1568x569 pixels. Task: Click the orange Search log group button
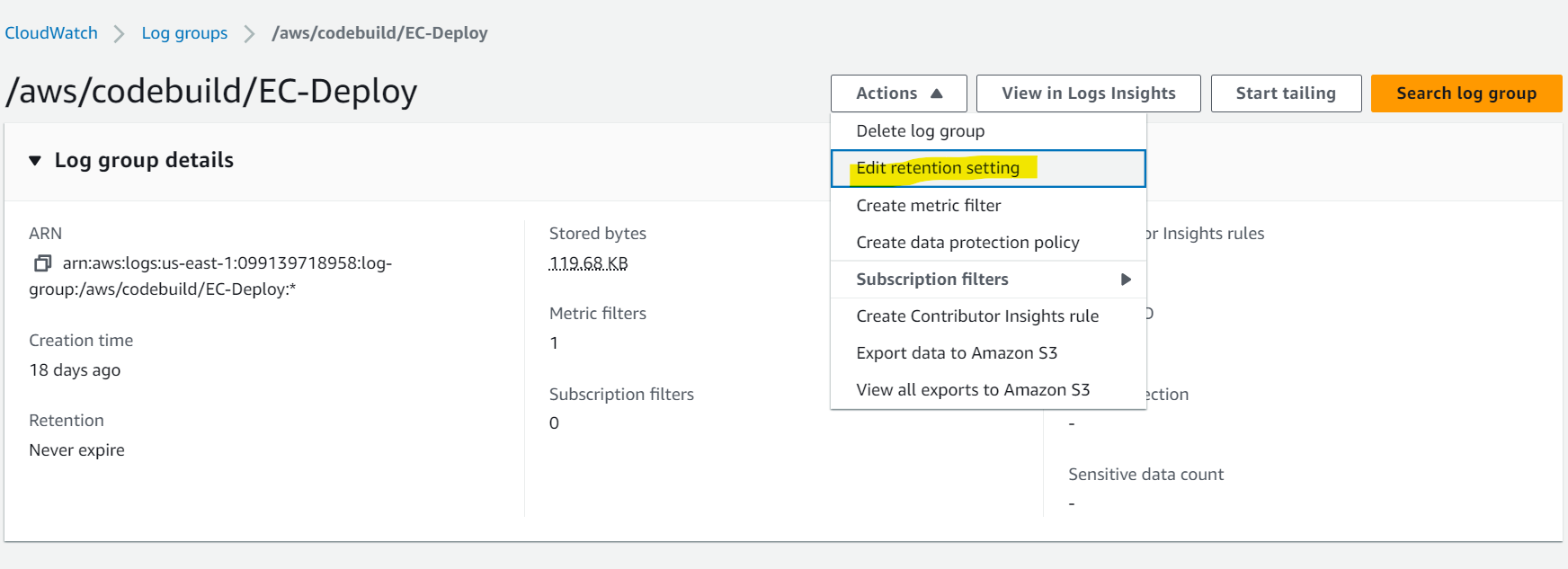[1466, 93]
